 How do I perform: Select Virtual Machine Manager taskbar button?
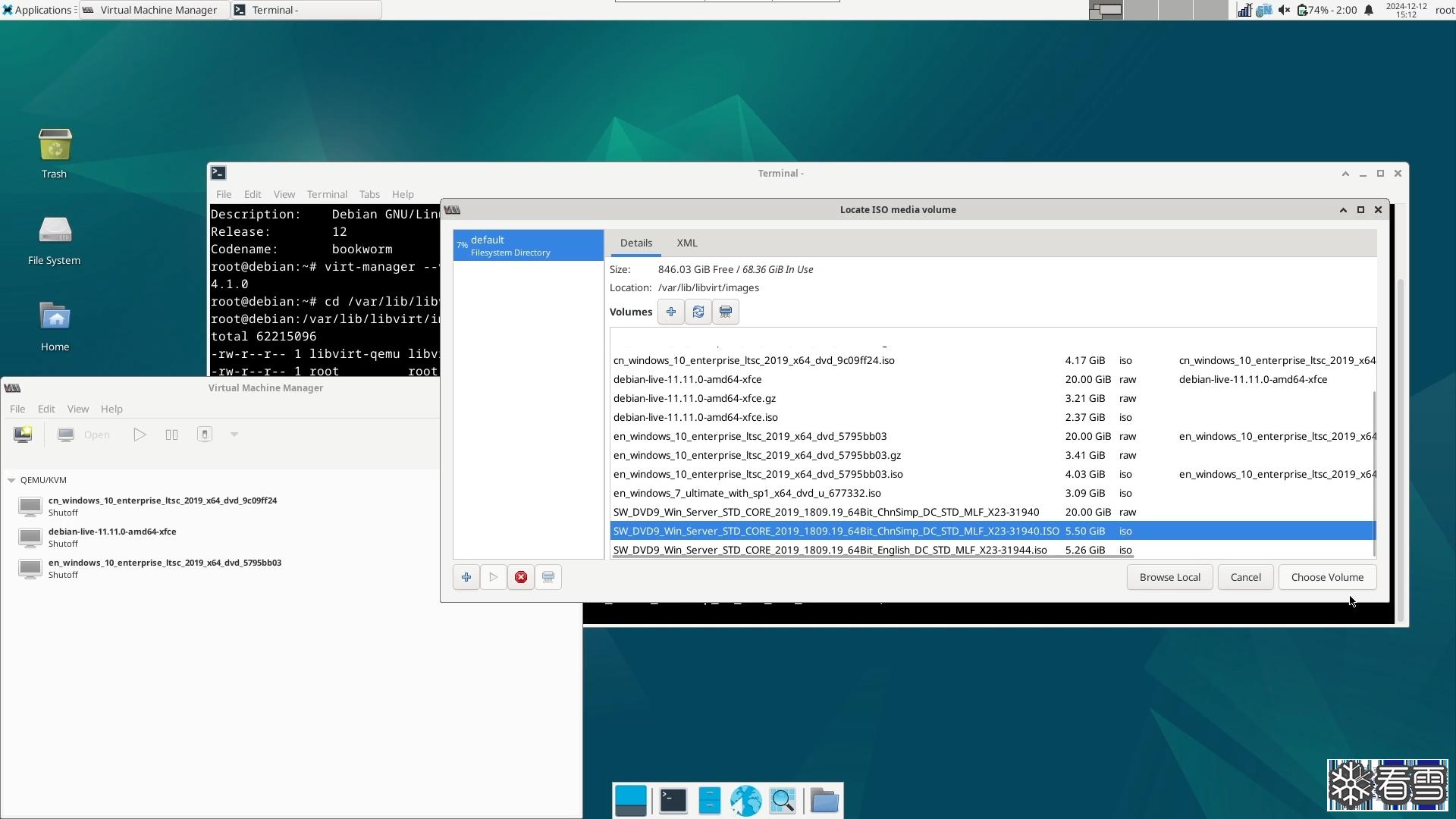(x=155, y=10)
